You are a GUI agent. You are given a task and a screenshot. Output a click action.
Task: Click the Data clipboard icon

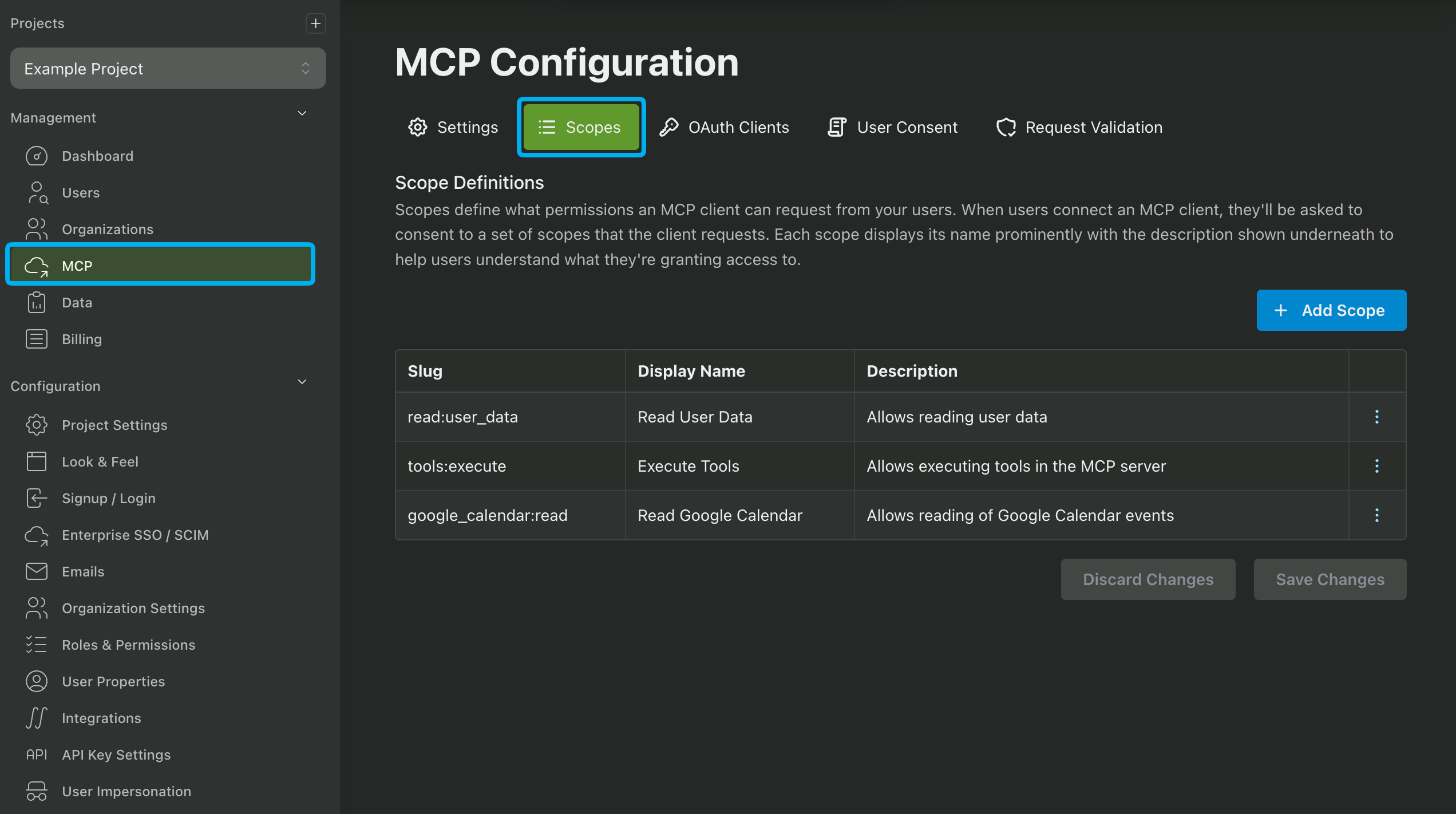click(x=37, y=302)
